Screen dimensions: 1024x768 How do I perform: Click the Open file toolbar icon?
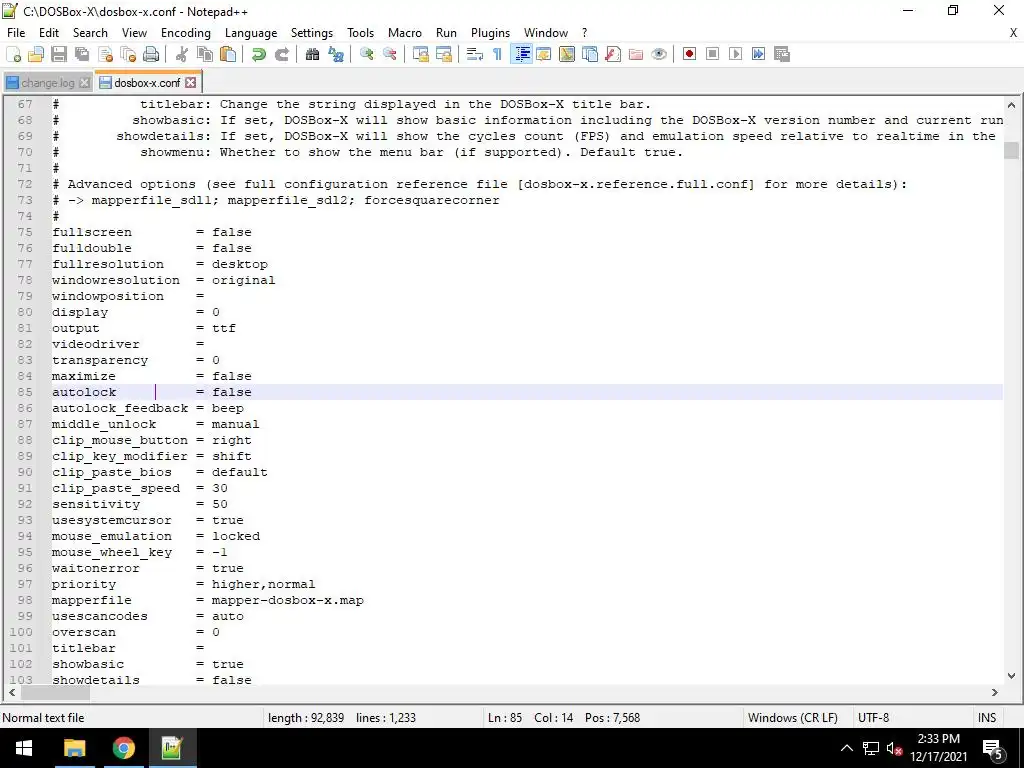click(36, 54)
